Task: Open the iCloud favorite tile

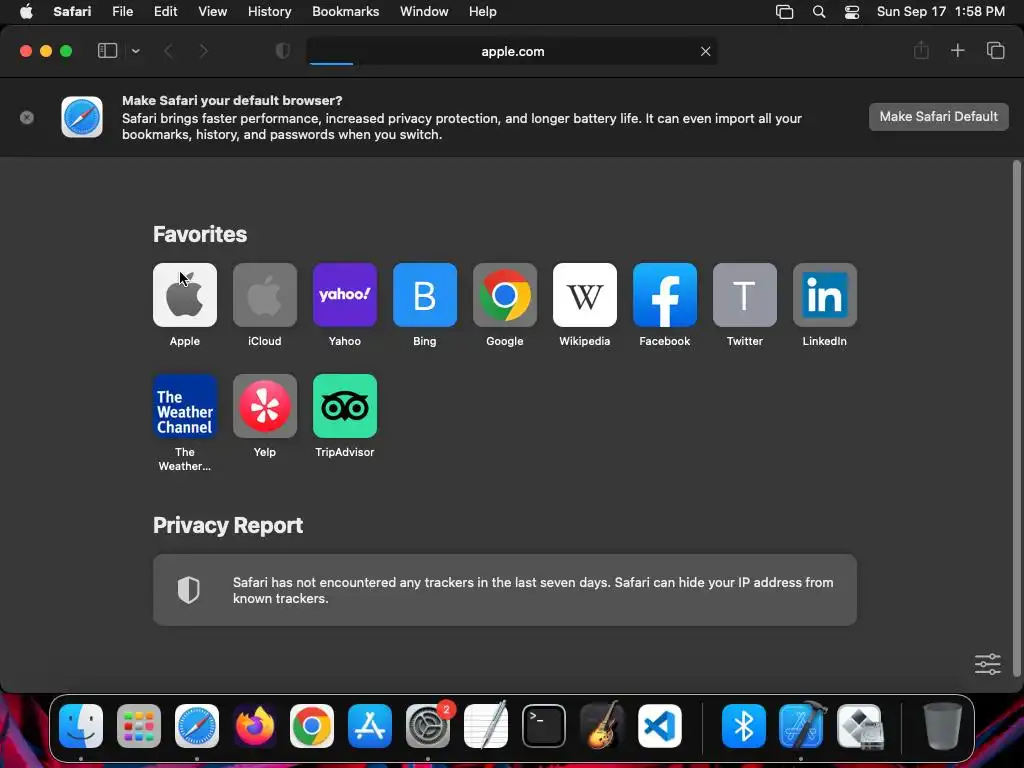Action: [x=264, y=295]
